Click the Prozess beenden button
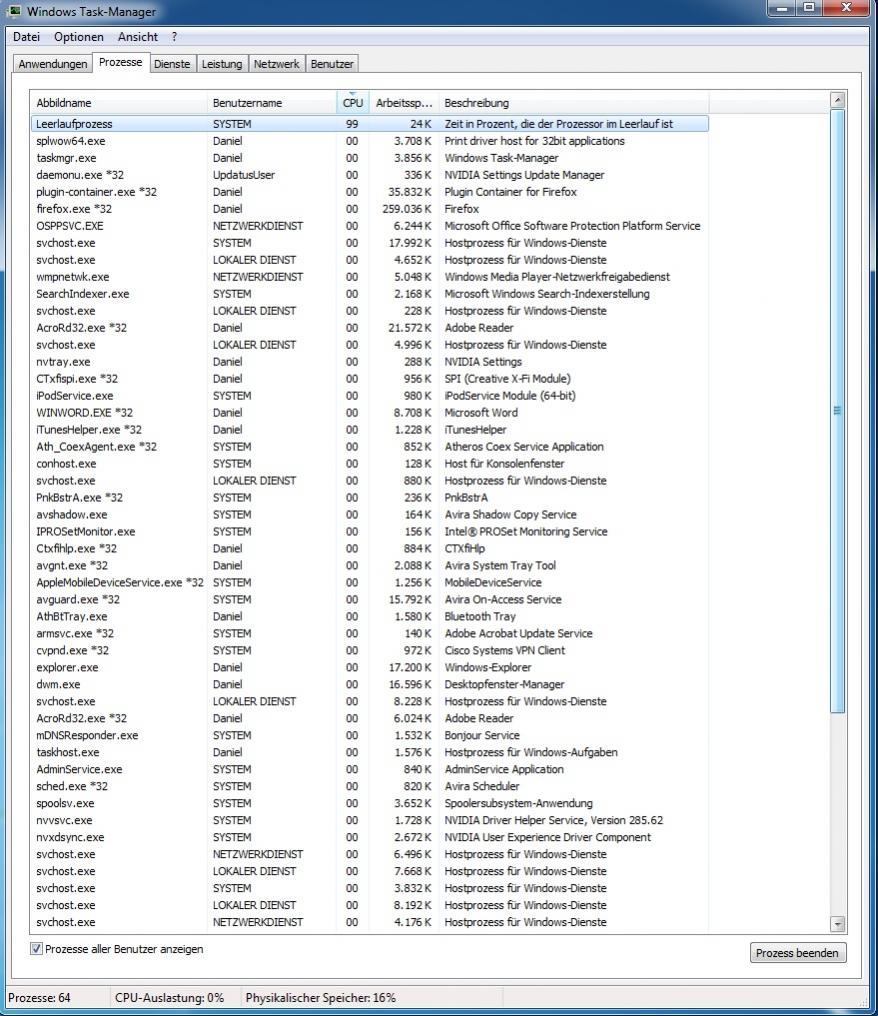The image size is (878, 1016). pyautogui.click(x=797, y=952)
